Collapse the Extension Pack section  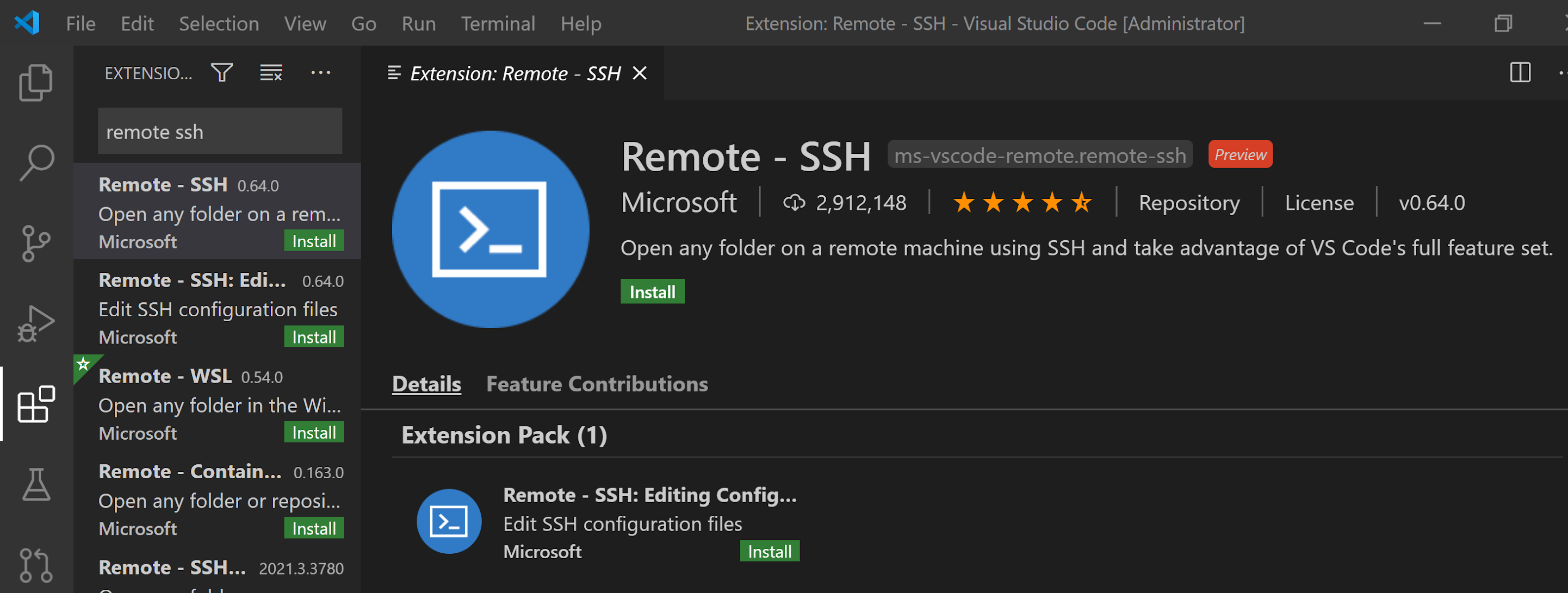tap(504, 435)
